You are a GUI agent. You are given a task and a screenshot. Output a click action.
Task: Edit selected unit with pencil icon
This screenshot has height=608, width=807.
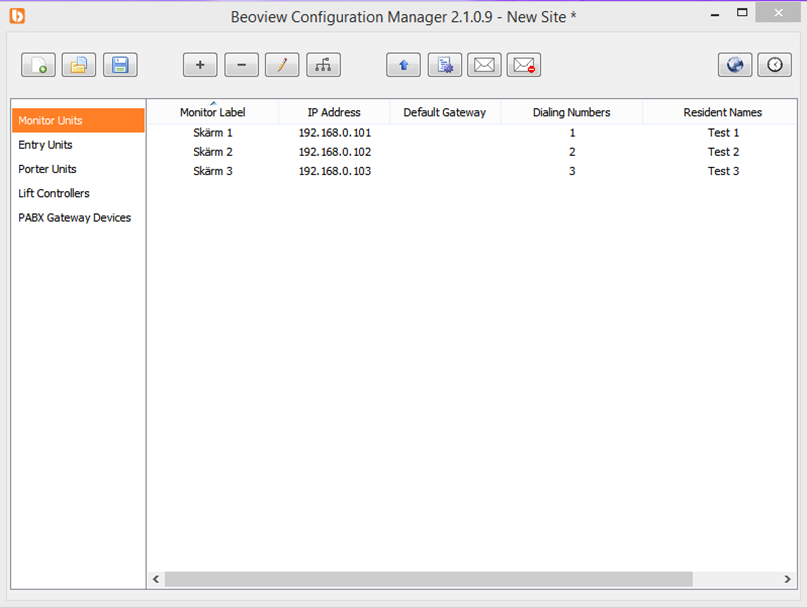click(x=282, y=65)
